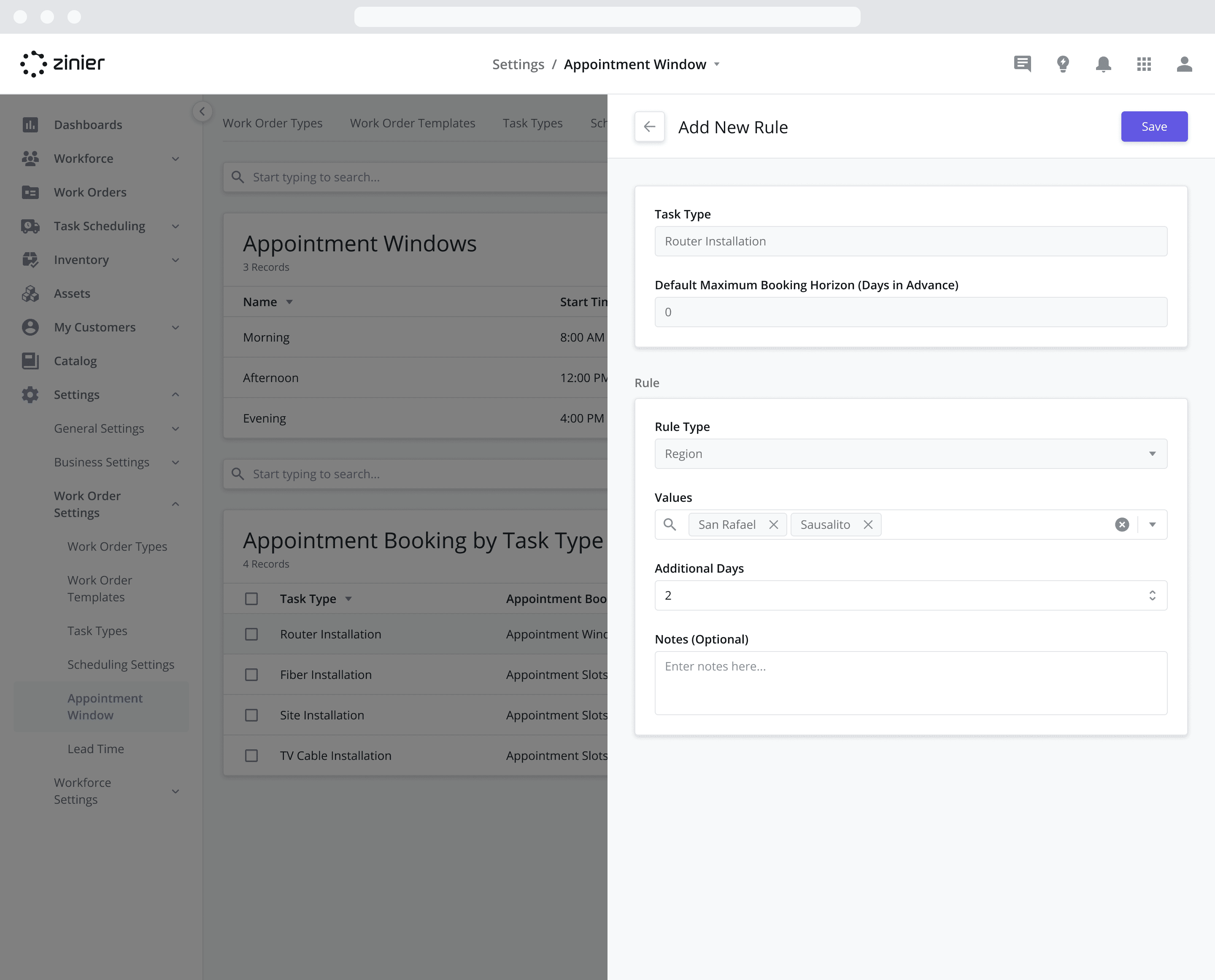Toggle checkbox for Fiber Installation row
This screenshot has height=980, width=1215.
click(x=252, y=674)
